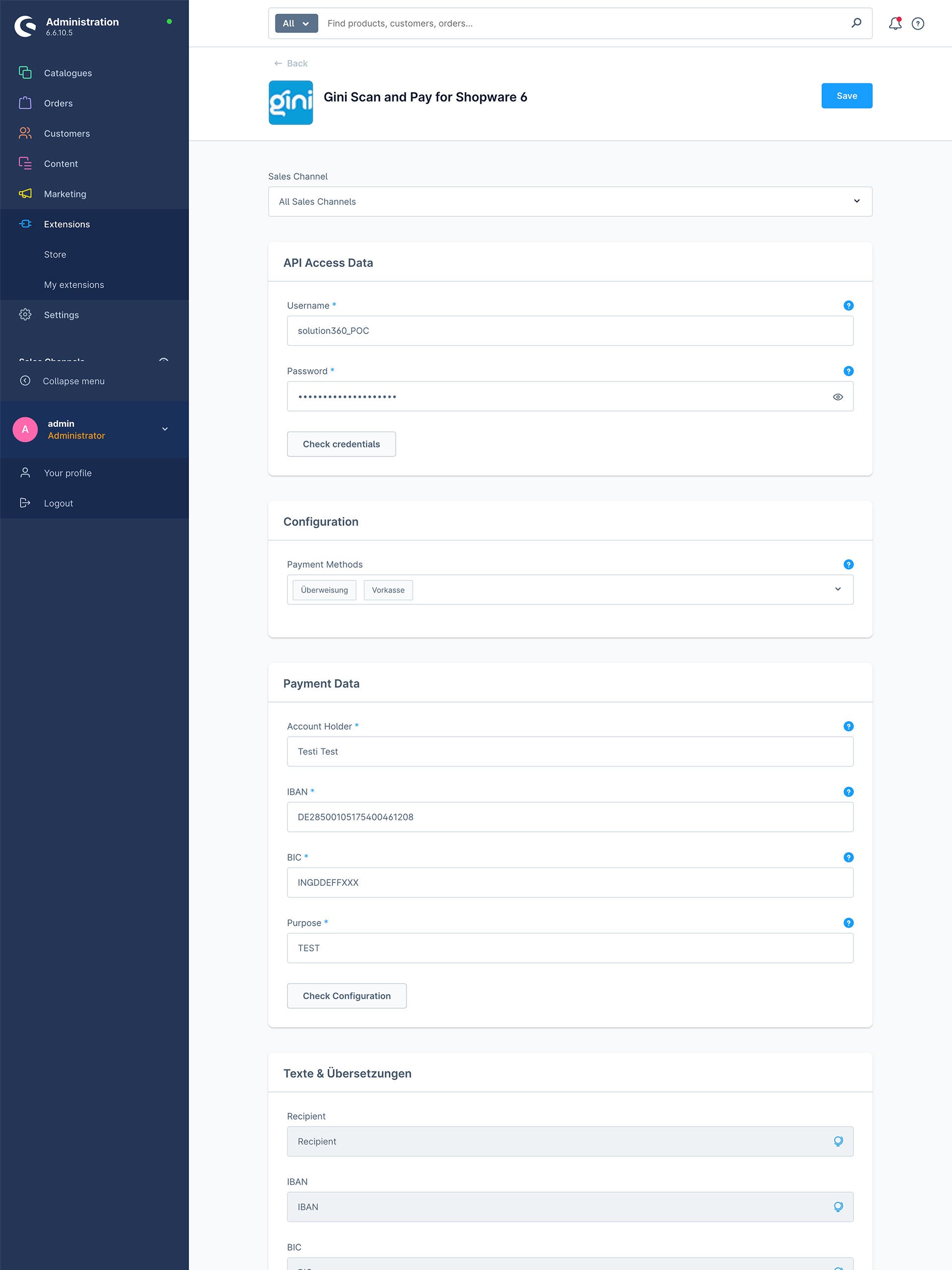
Task: Open the Orders bag icon
Action: (x=25, y=103)
